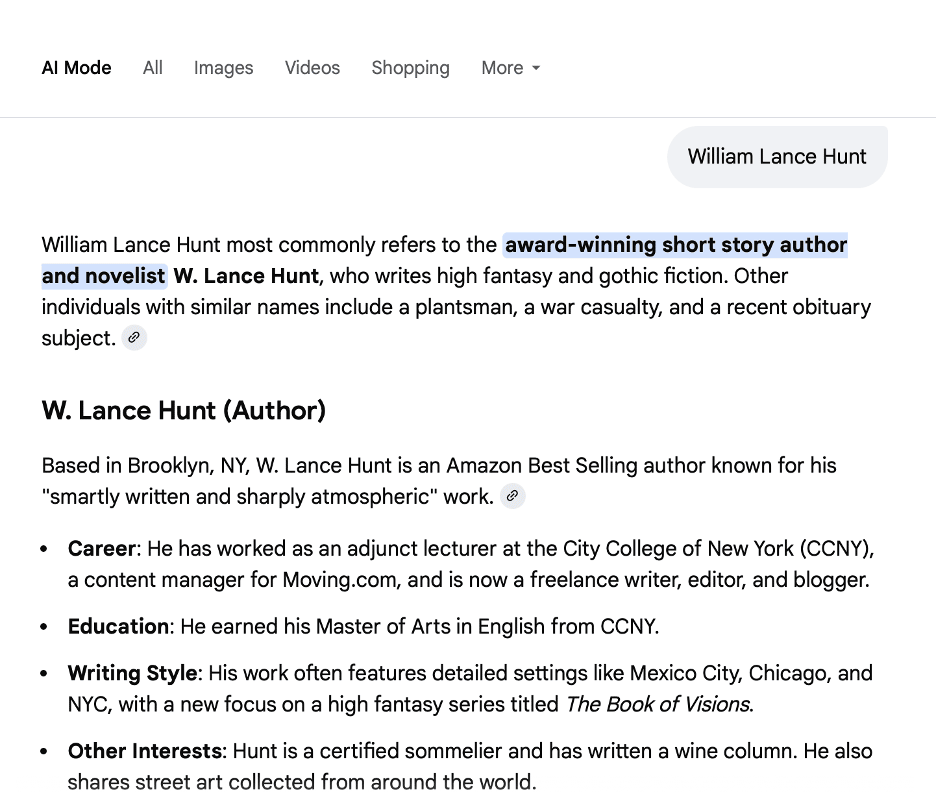Image resolution: width=936 pixels, height=792 pixels.
Task: Click the bold "Other Interests" bullet label
Action: pos(145,751)
